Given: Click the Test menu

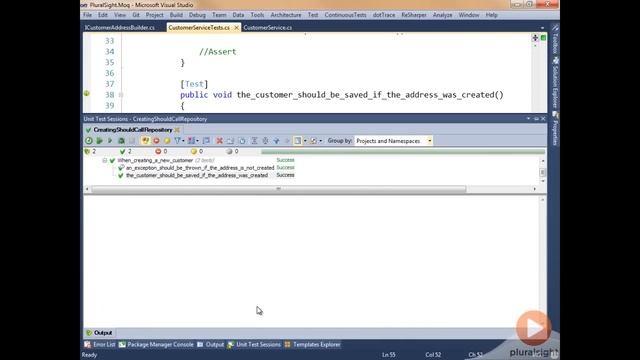Looking at the screenshot, I should pyautogui.click(x=313, y=15).
